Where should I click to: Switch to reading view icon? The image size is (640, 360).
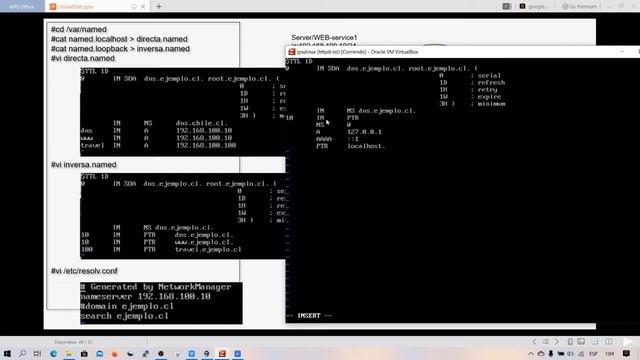point(609,342)
